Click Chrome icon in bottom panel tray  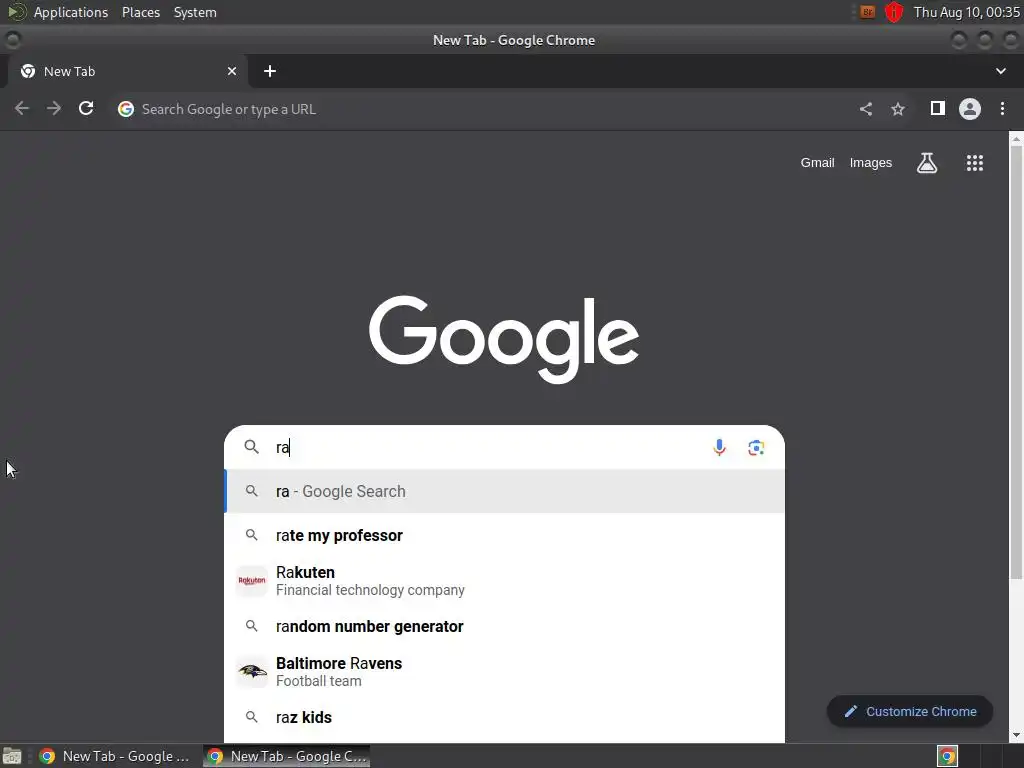pyautogui.click(x=947, y=756)
